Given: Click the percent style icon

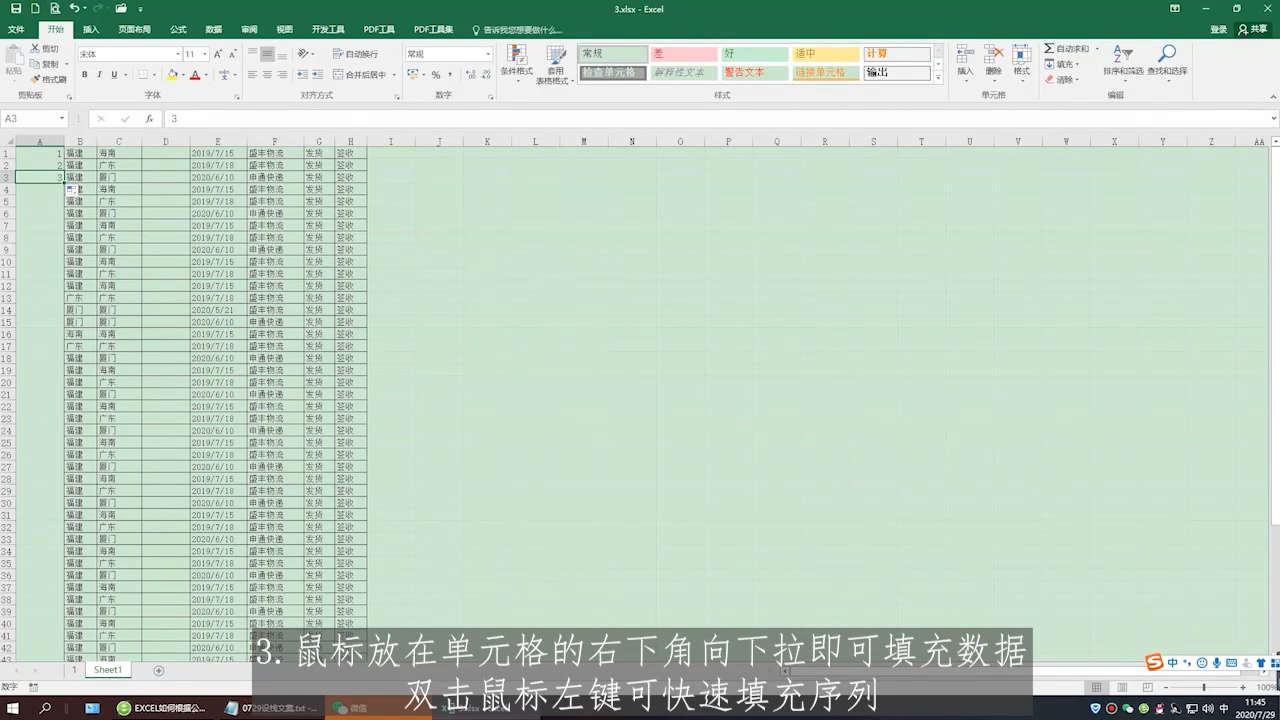Looking at the screenshot, I should click(x=436, y=75).
